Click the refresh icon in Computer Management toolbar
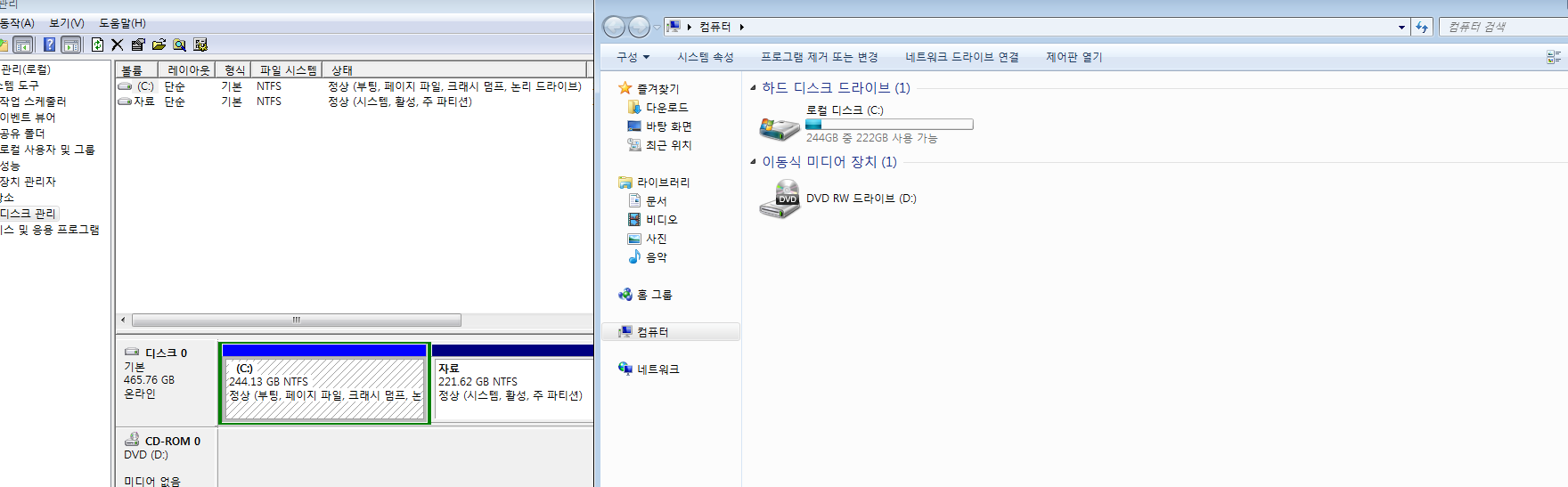Viewport: 1568px width, 487px height. pos(97,45)
